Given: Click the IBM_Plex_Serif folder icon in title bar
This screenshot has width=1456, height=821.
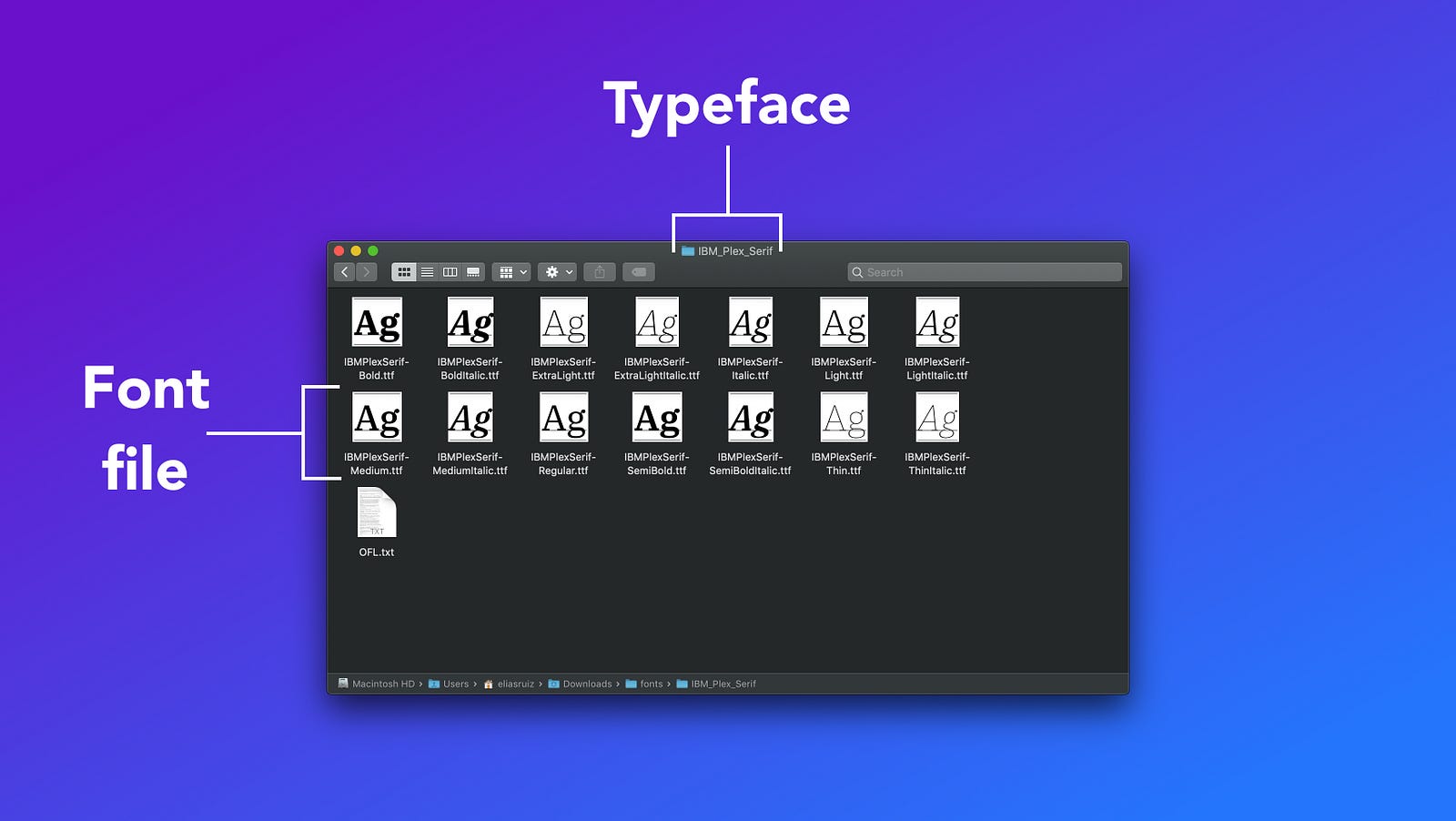Looking at the screenshot, I should click(688, 251).
